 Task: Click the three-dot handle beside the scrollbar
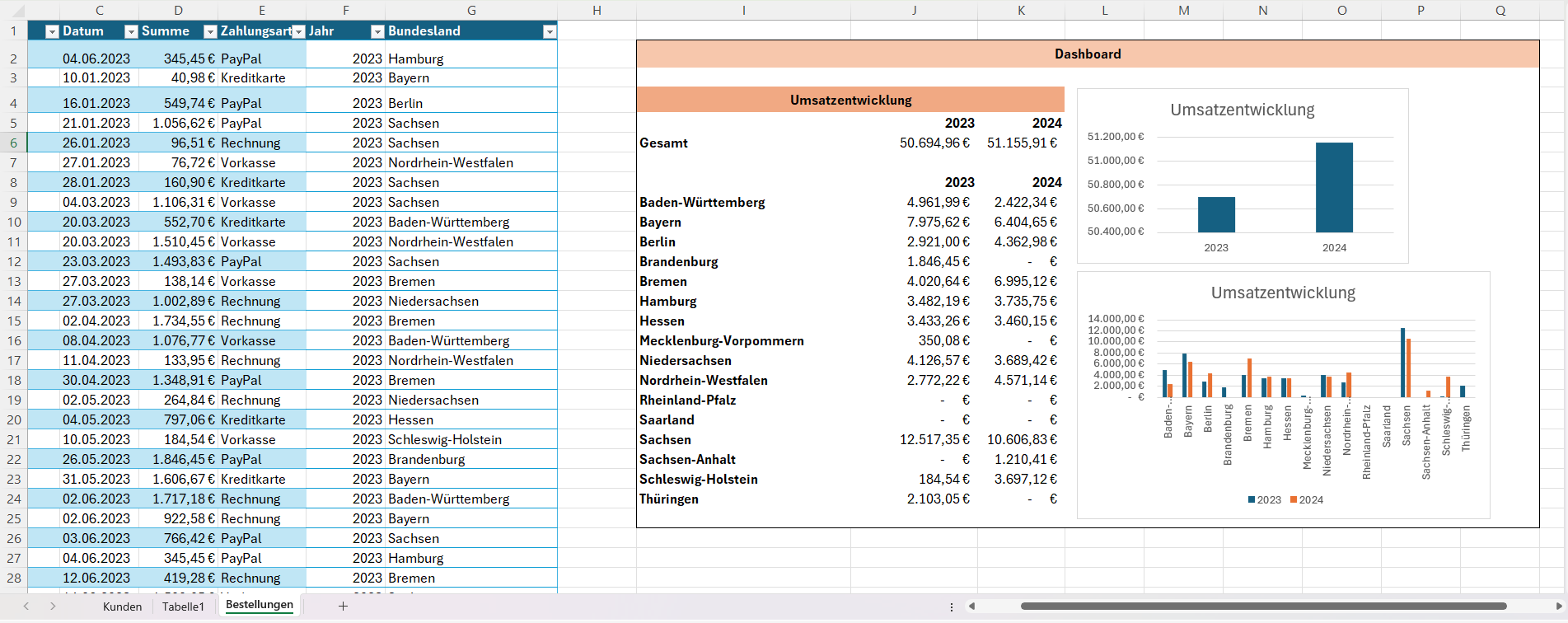952,607
